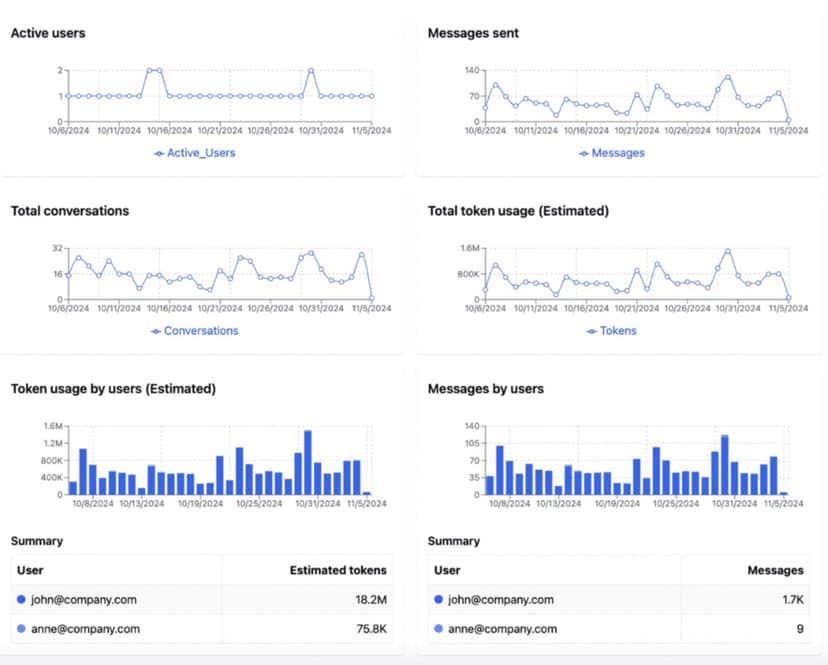Click the Tokens legend marker icon
Image resolution: width=828 pixels, height=665 pixels.
[590, 330]
